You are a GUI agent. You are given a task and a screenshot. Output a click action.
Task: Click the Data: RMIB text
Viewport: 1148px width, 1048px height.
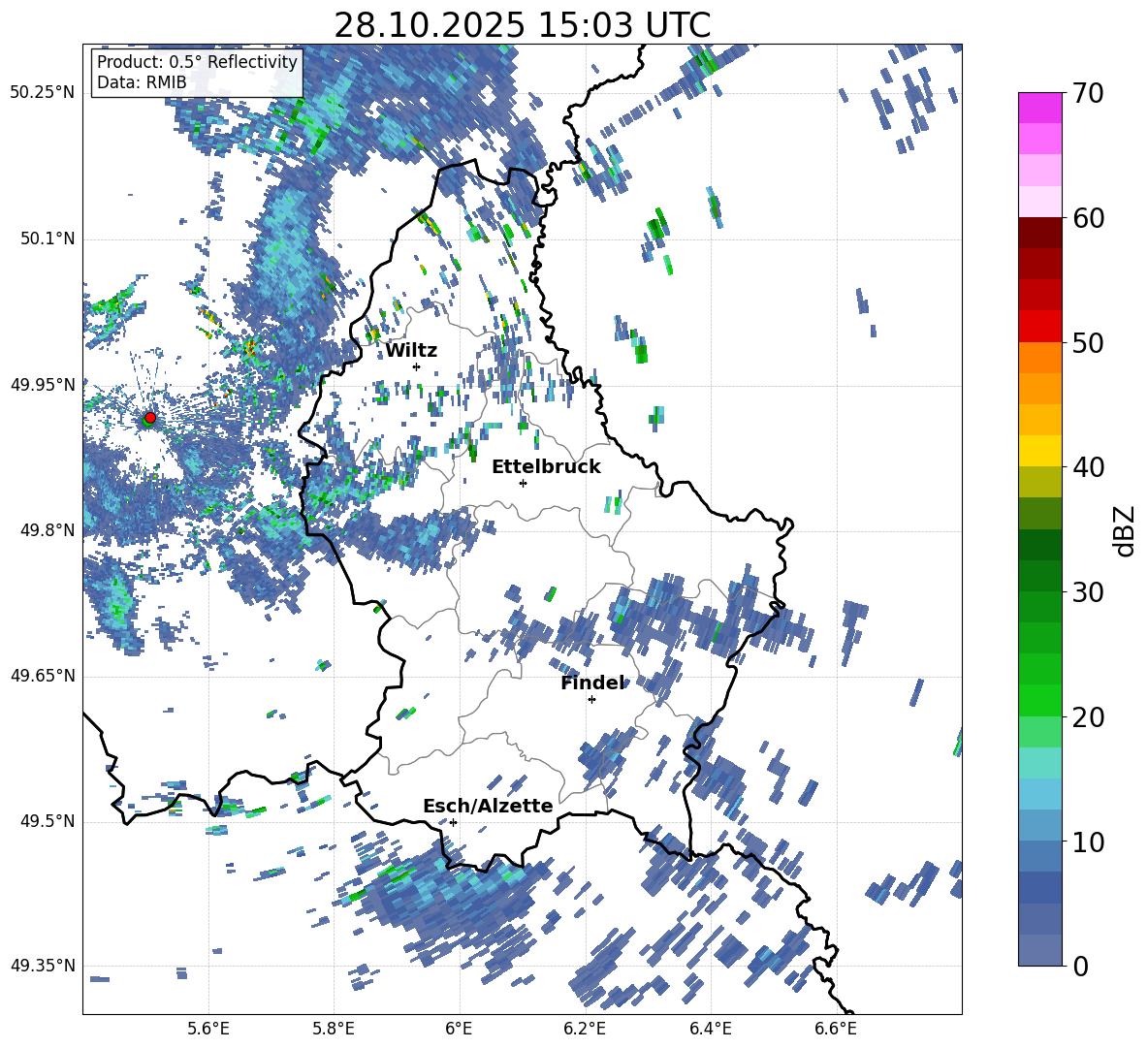(x=142, y=82)
